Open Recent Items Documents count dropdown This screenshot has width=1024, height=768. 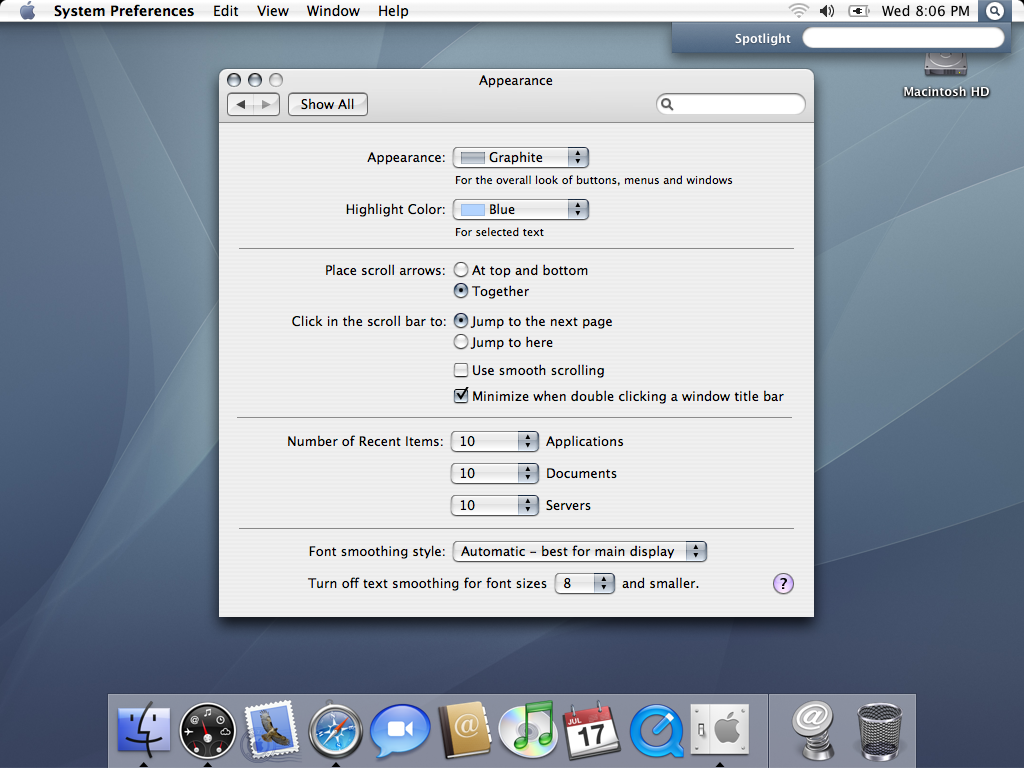495,473
